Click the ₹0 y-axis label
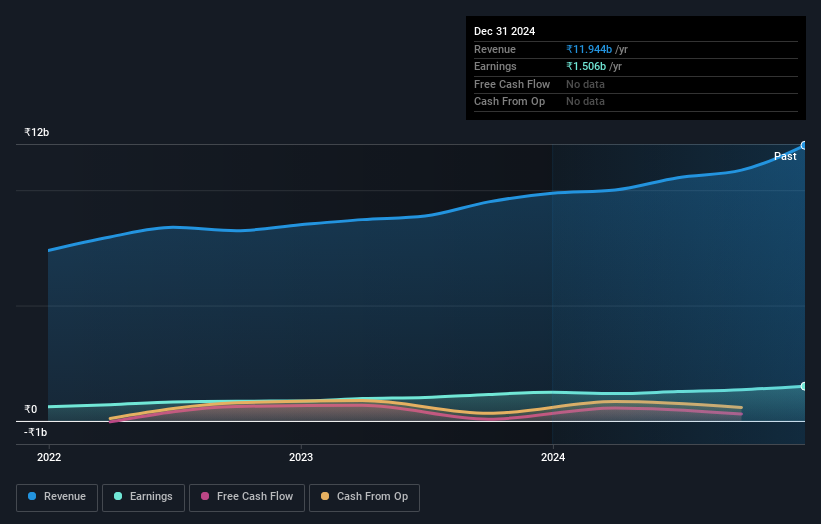This screenshot has width=821, height=524. pos(30,409)
